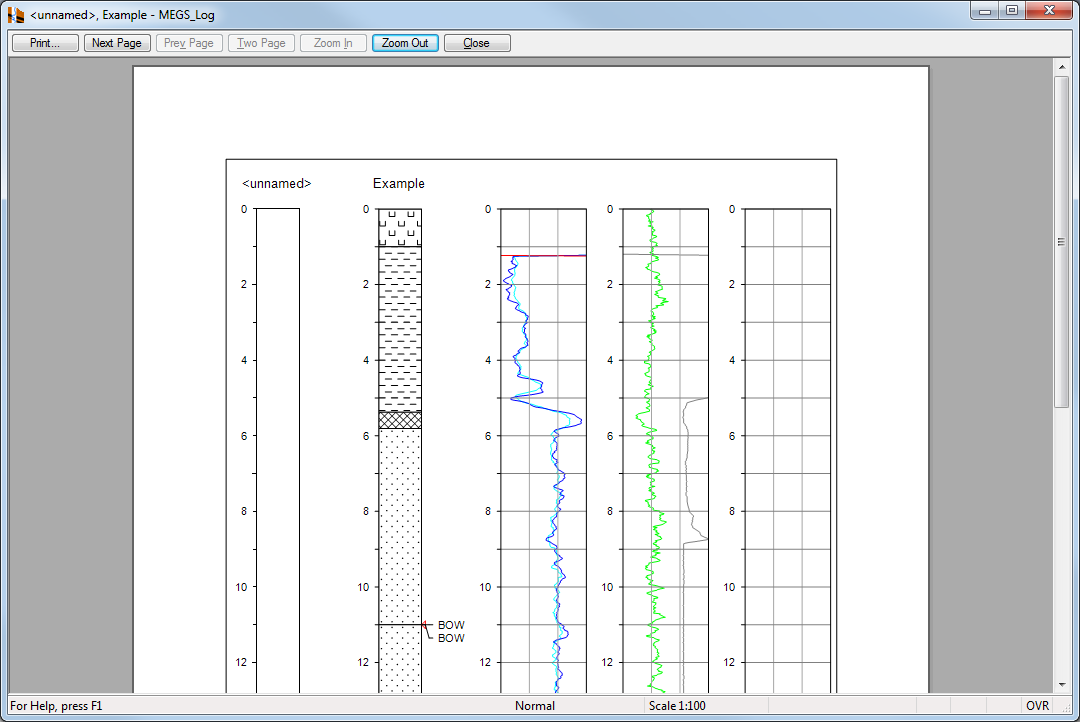Click the Scale 1:100 status bar pane
This screenshot has height=722, width=1080.
(x=677, y=706)
